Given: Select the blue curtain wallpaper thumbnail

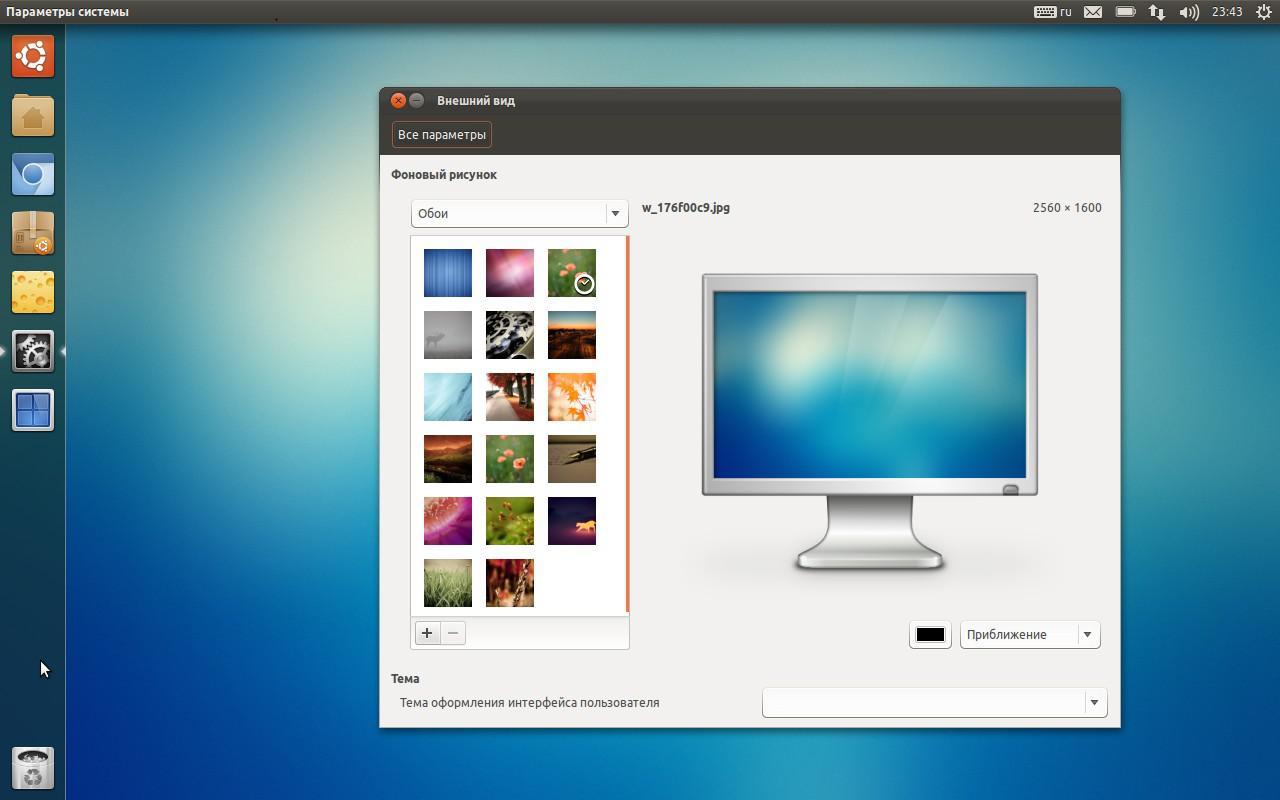Looking at the screenshot, I should click(447, 272).
